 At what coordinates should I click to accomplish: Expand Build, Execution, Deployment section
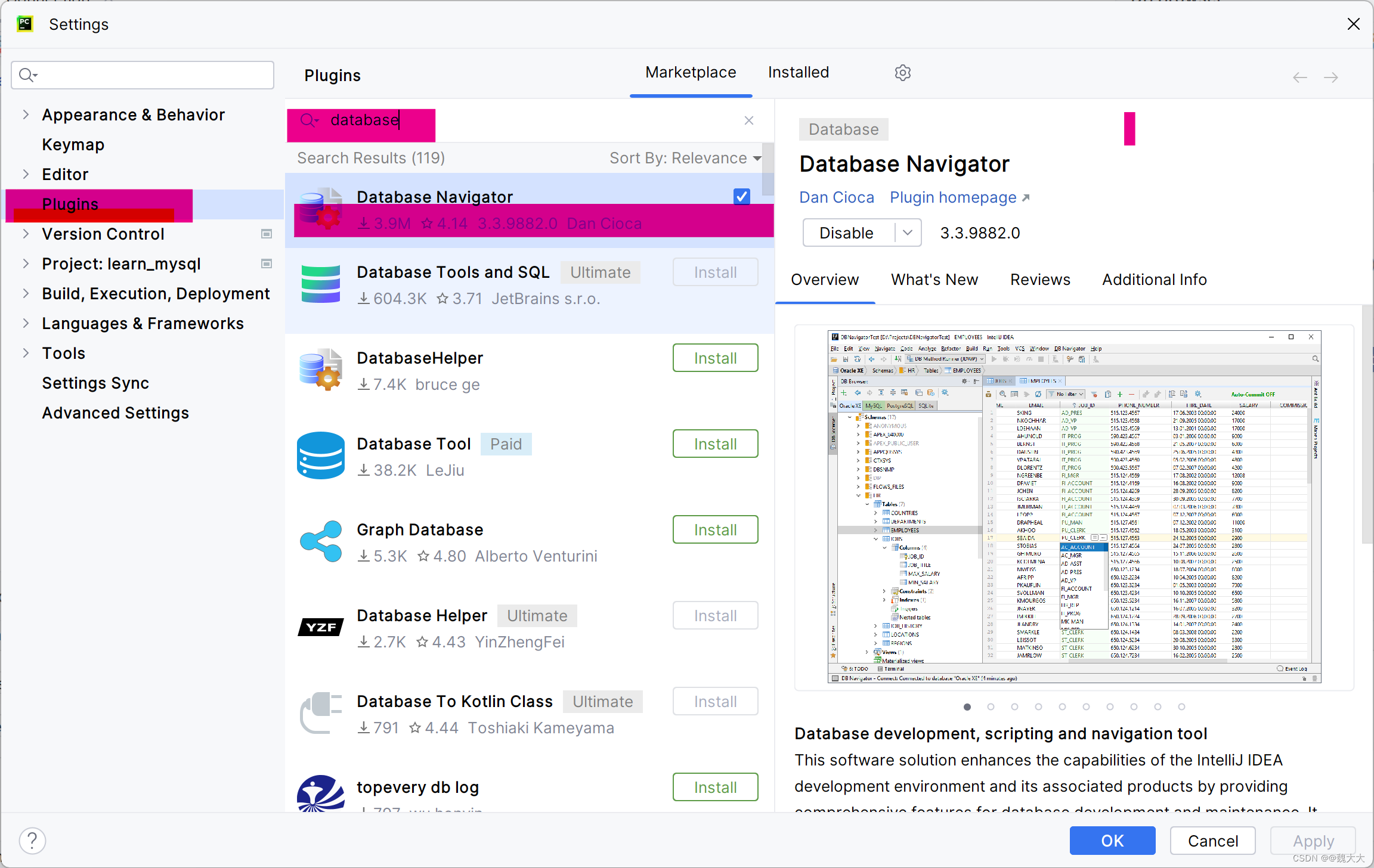26,293
